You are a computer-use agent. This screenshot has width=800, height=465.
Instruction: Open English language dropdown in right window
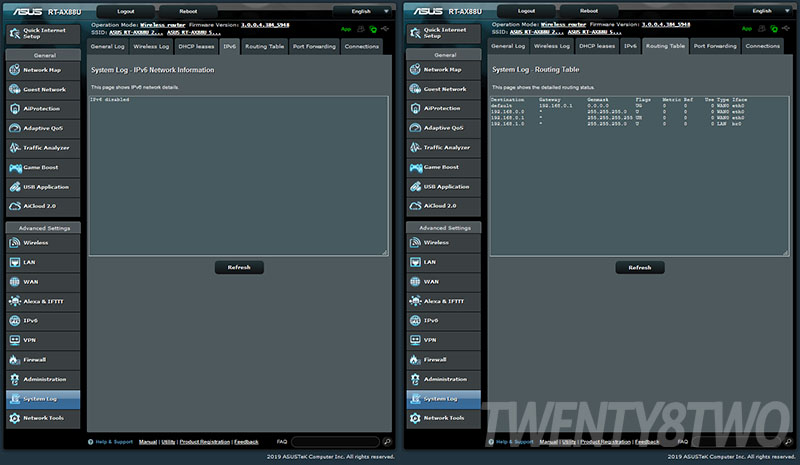point(764,11)
